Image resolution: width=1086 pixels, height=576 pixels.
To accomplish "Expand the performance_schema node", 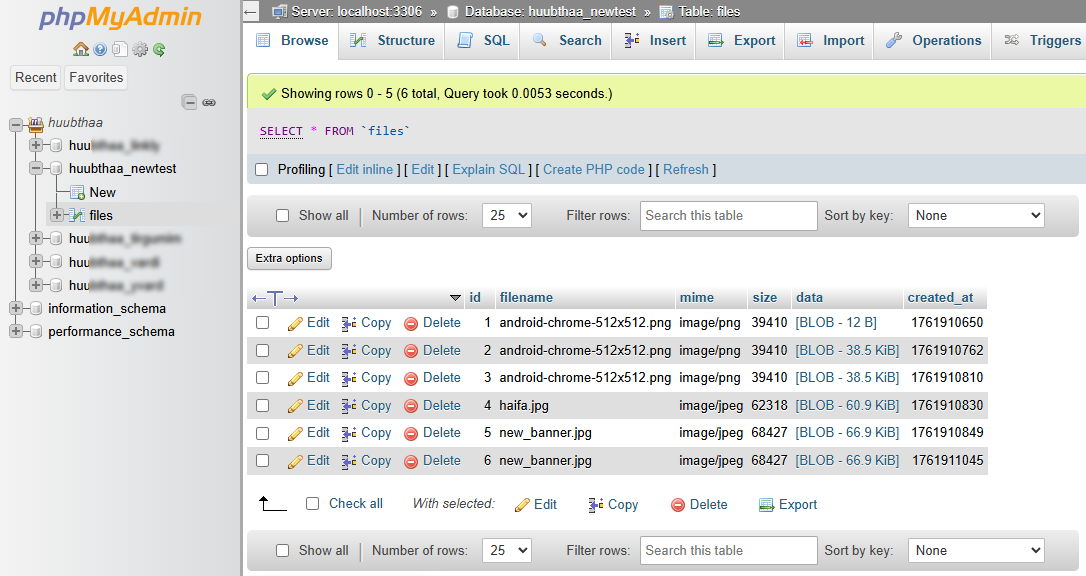I will click(x=15, y=332).
